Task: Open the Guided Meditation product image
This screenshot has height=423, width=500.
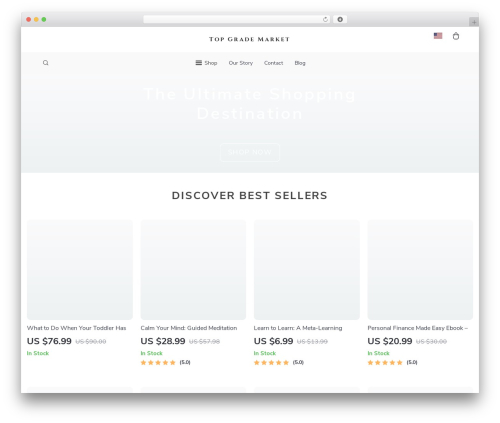Action: pyautogui.click(x=193, y=270)
